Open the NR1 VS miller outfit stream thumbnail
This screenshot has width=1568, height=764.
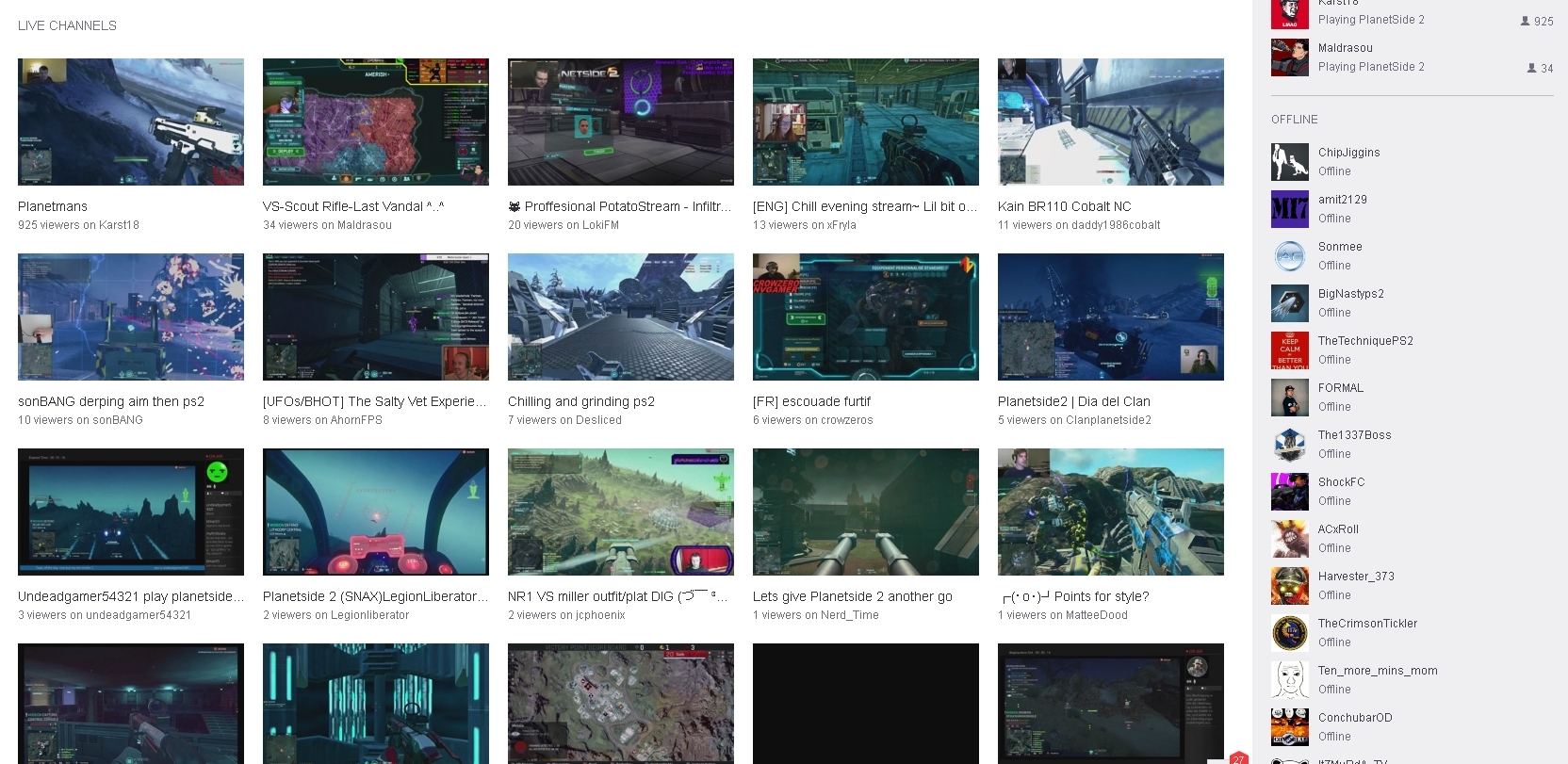621,512
